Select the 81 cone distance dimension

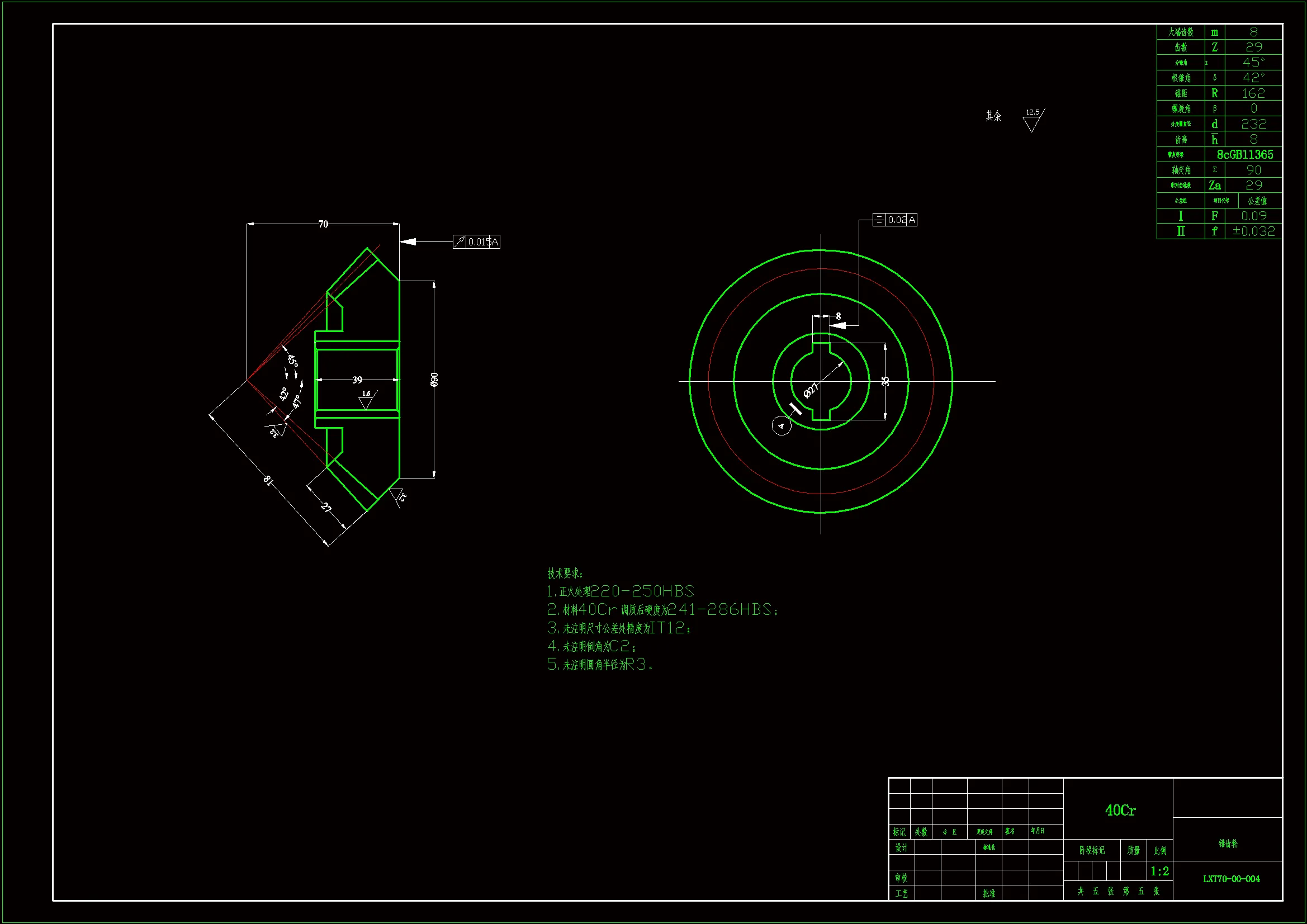269,480
